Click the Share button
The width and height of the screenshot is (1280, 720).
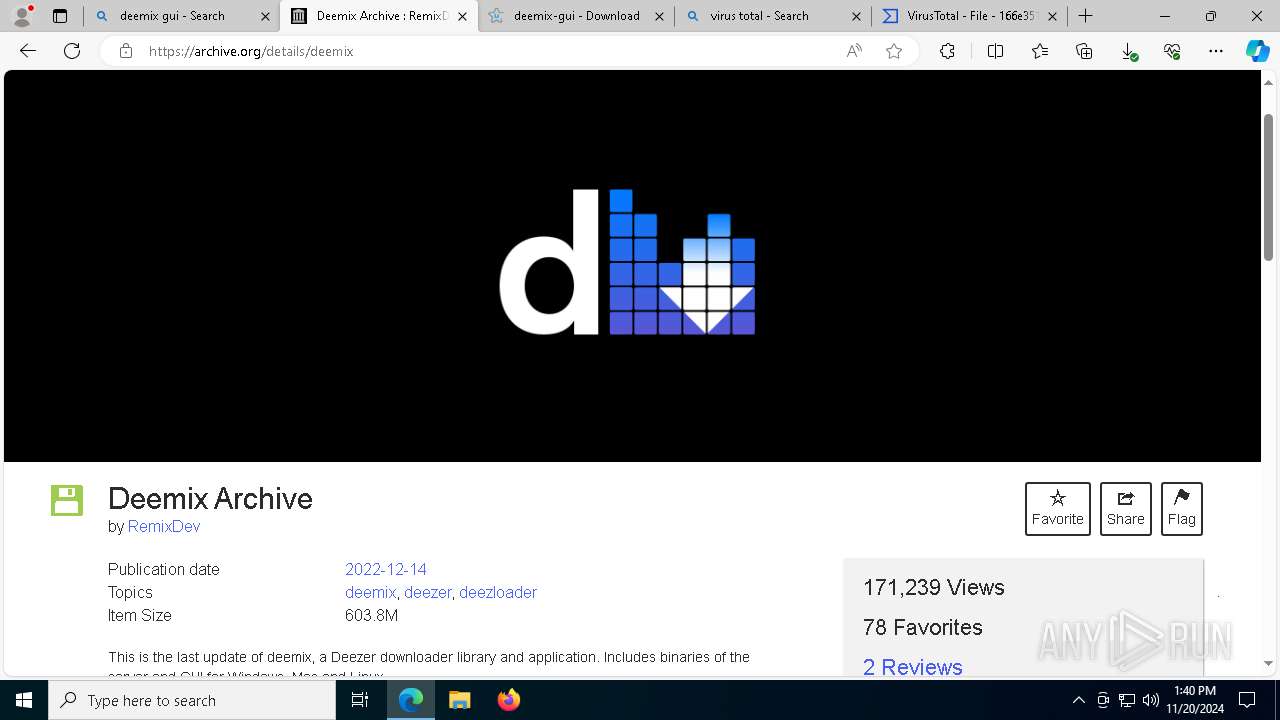coord(1126,509)
